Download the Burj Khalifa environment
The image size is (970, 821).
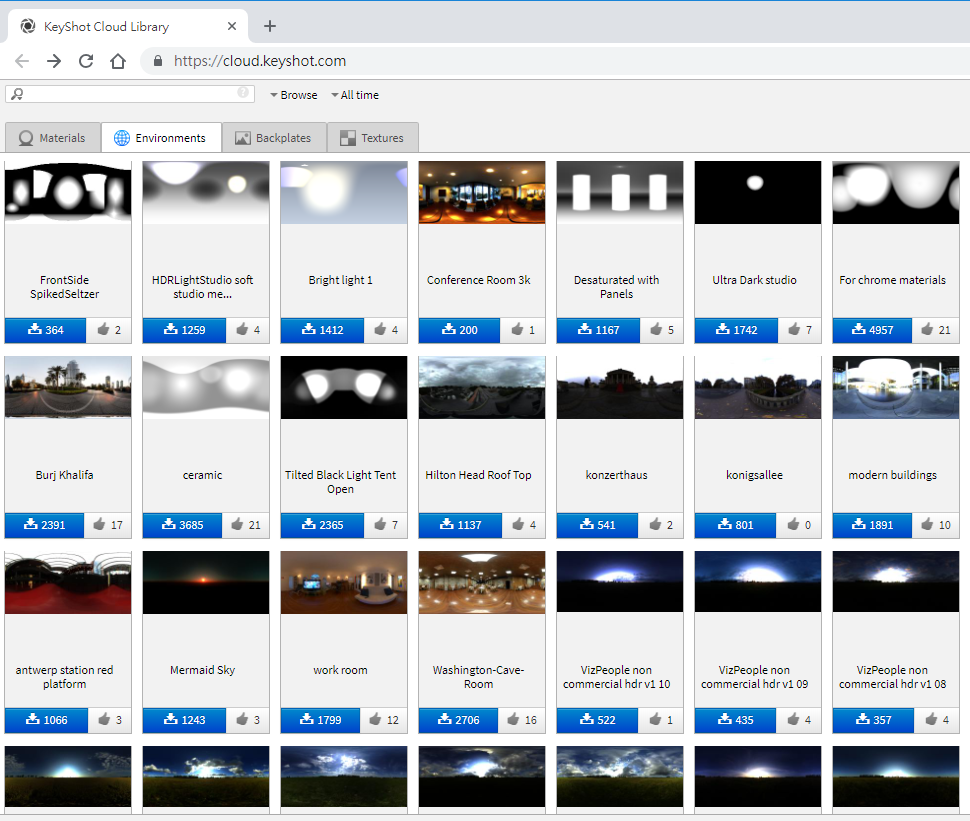(45, 525)
